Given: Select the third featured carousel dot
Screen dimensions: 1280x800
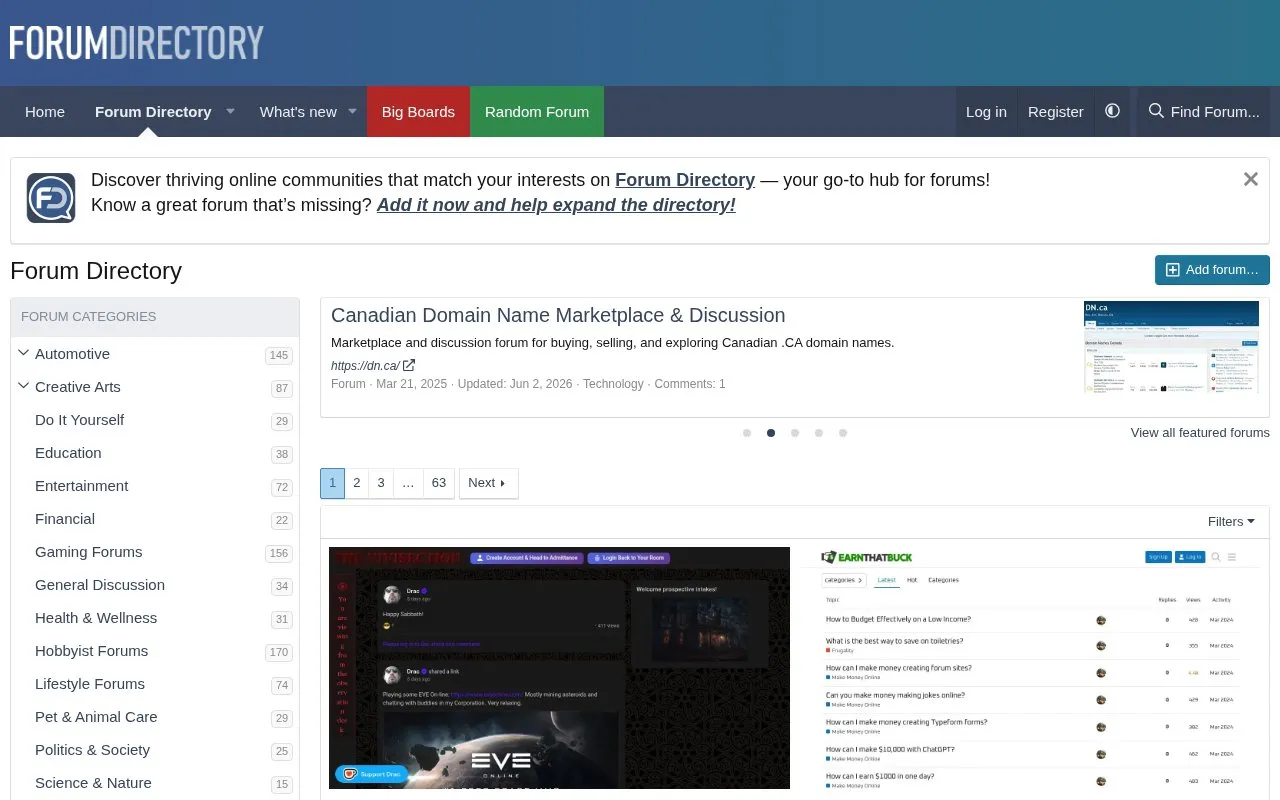Looking at the screenshot, I should coord(795,433).
